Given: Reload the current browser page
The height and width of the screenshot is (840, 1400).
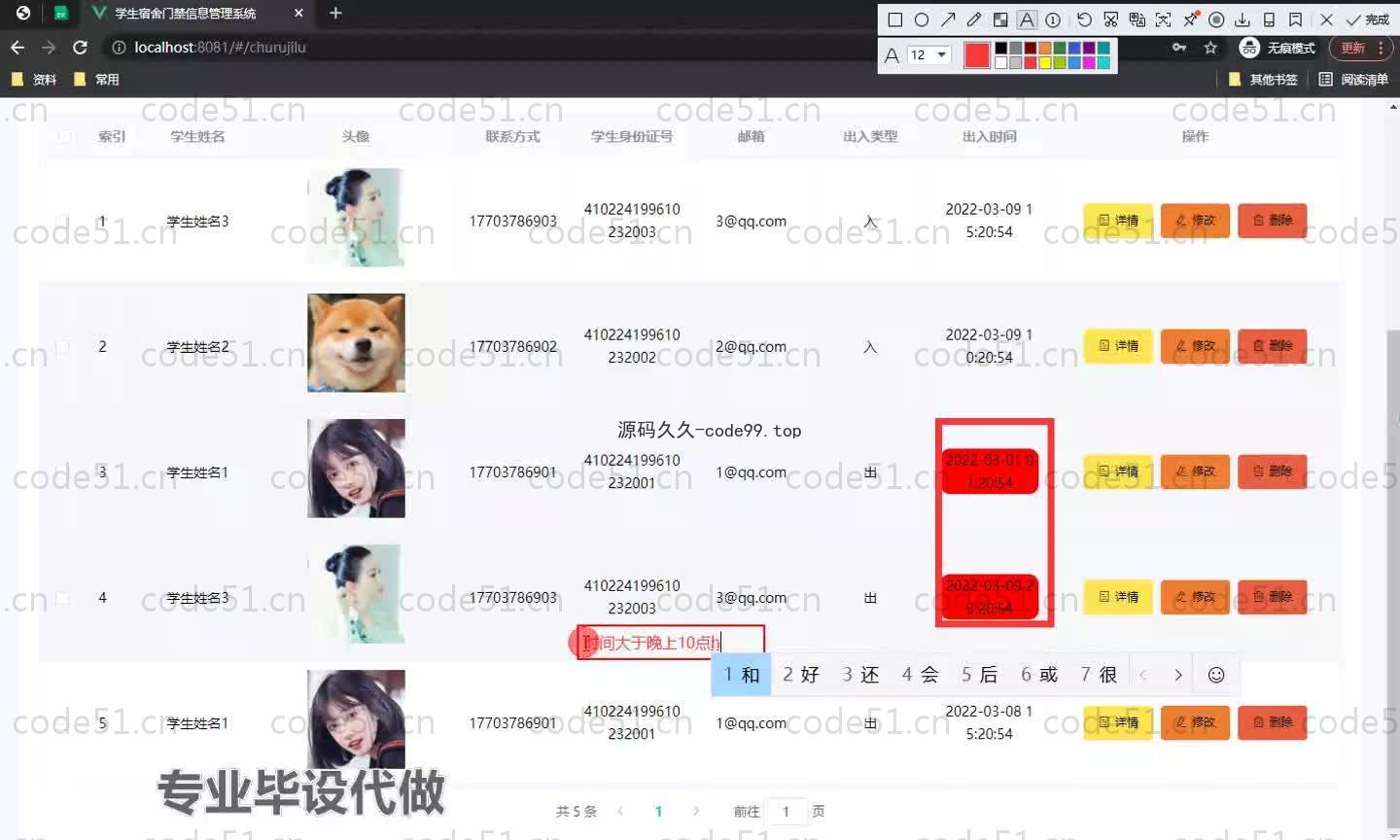Looking at the screenshot, I should tap(81, 47).
